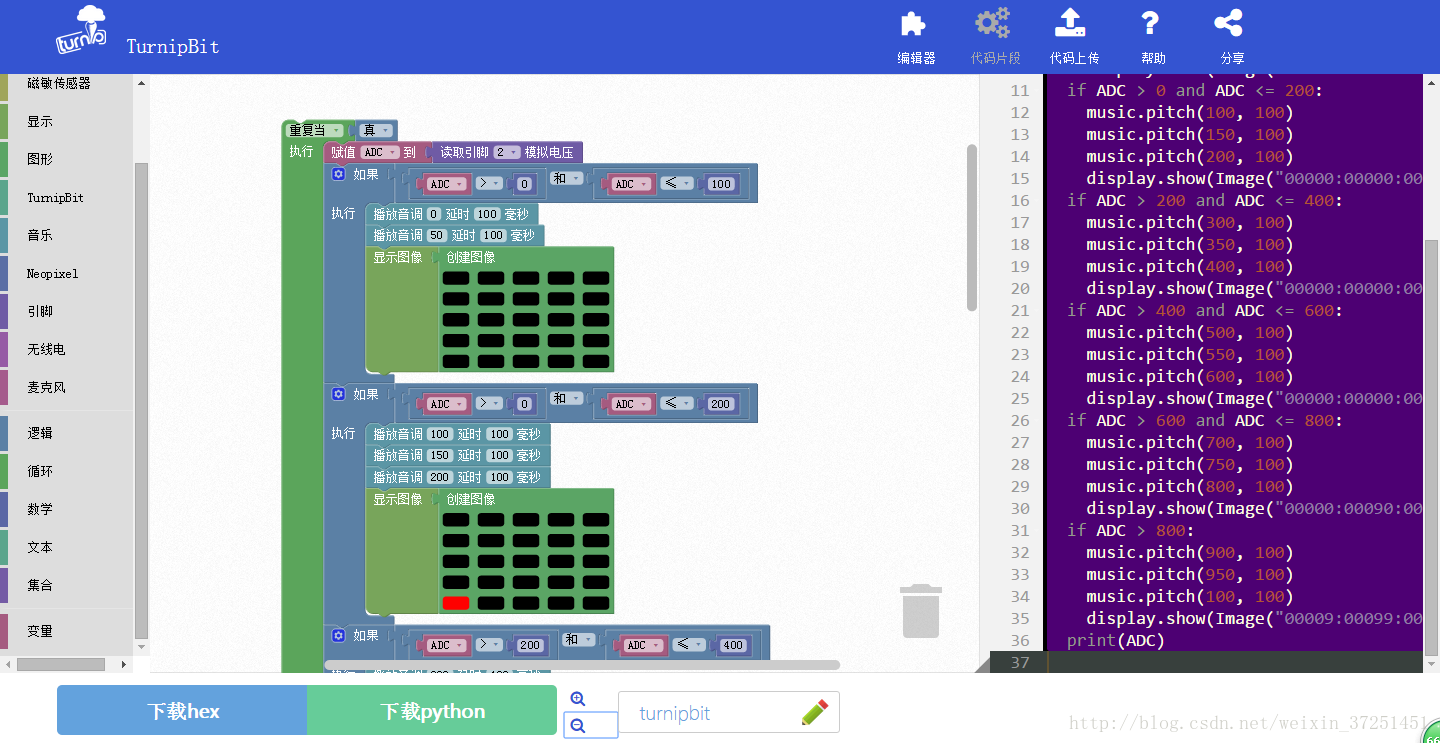Open the 逻辑 block category

coord(66,433)
